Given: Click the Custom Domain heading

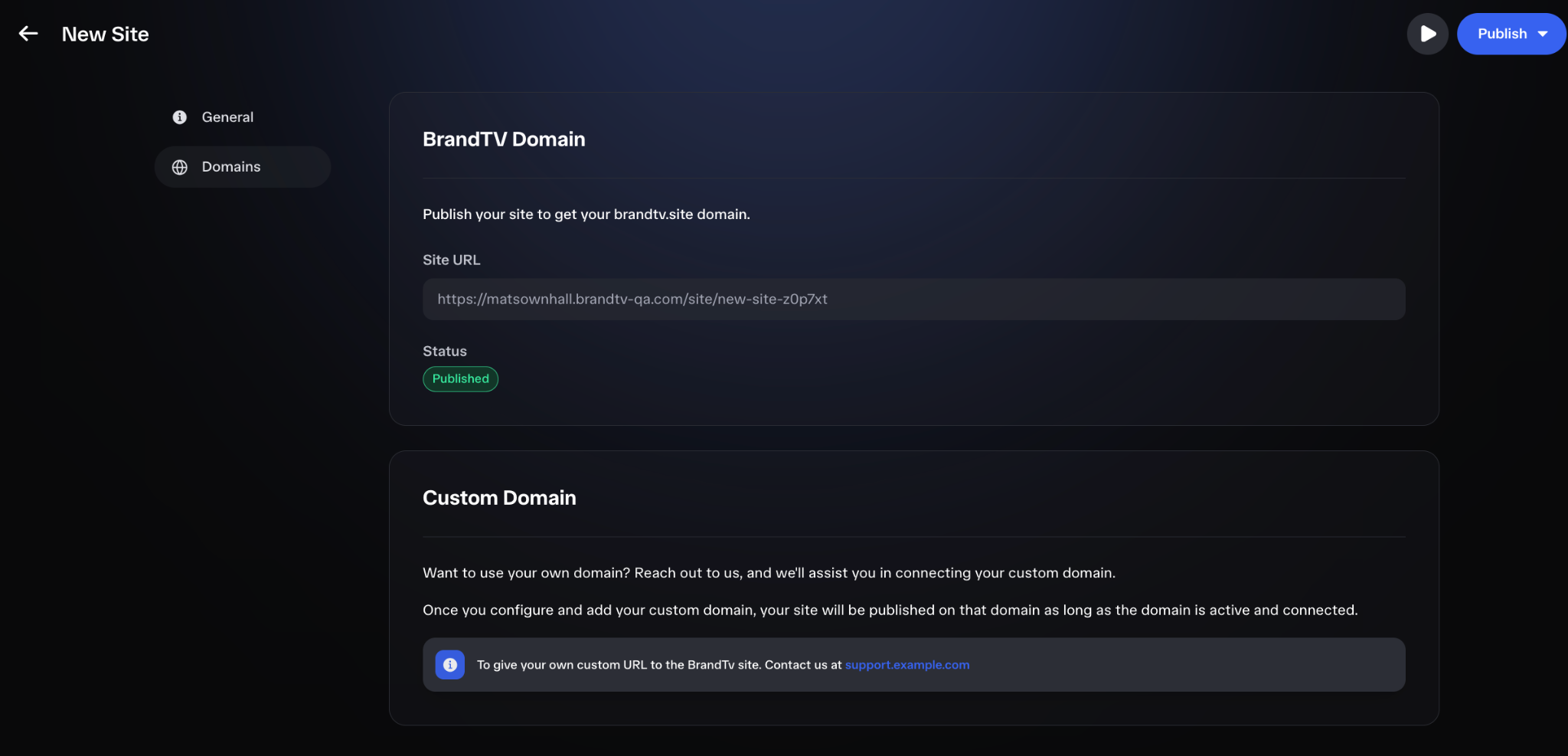Looking at the screenshot, I should [x=499, y=498].
